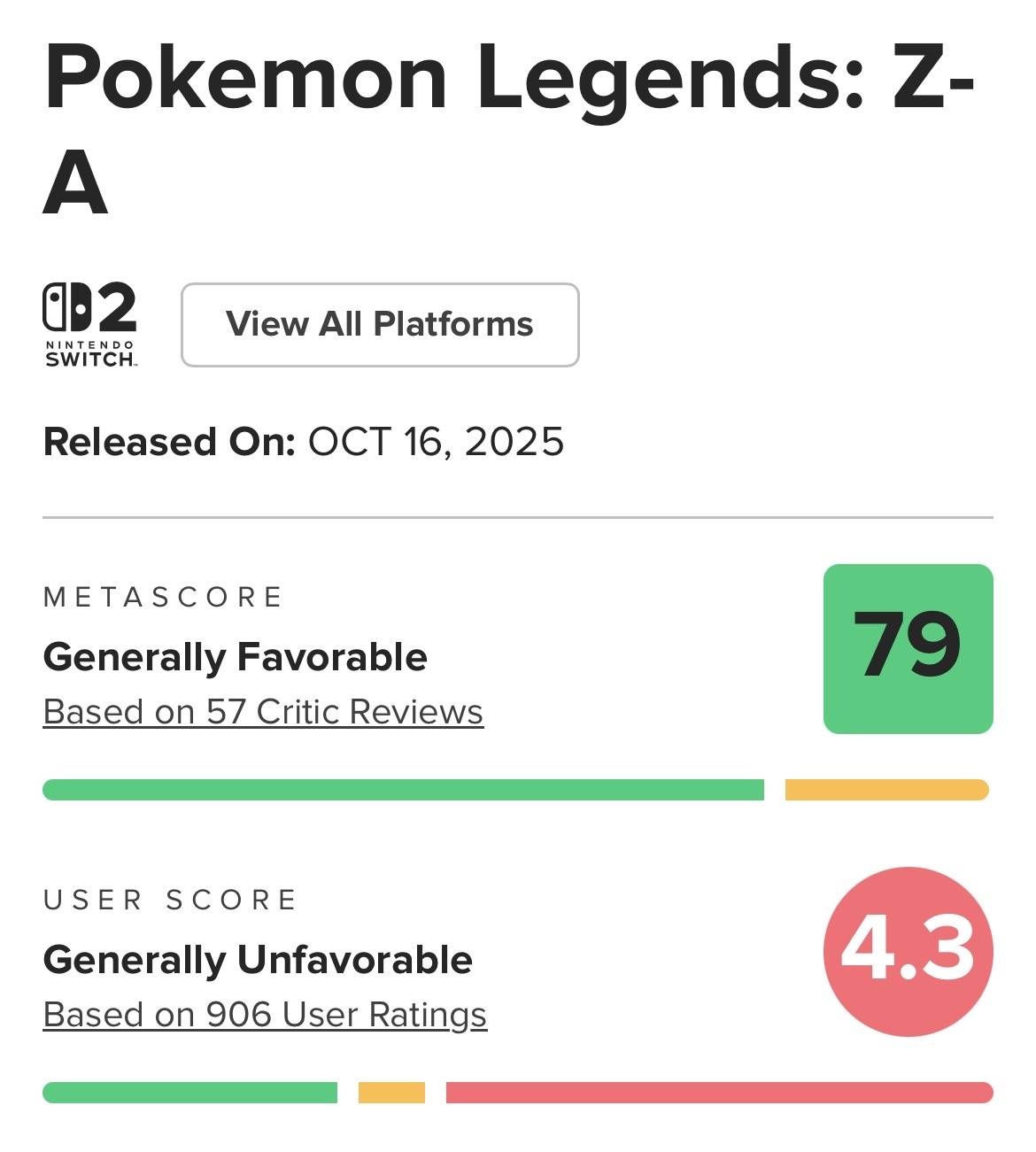Viewport: 1036px width, 1152px height.
Task: Click the yellow mixed critic reviews bar
Action: (886, 790)
